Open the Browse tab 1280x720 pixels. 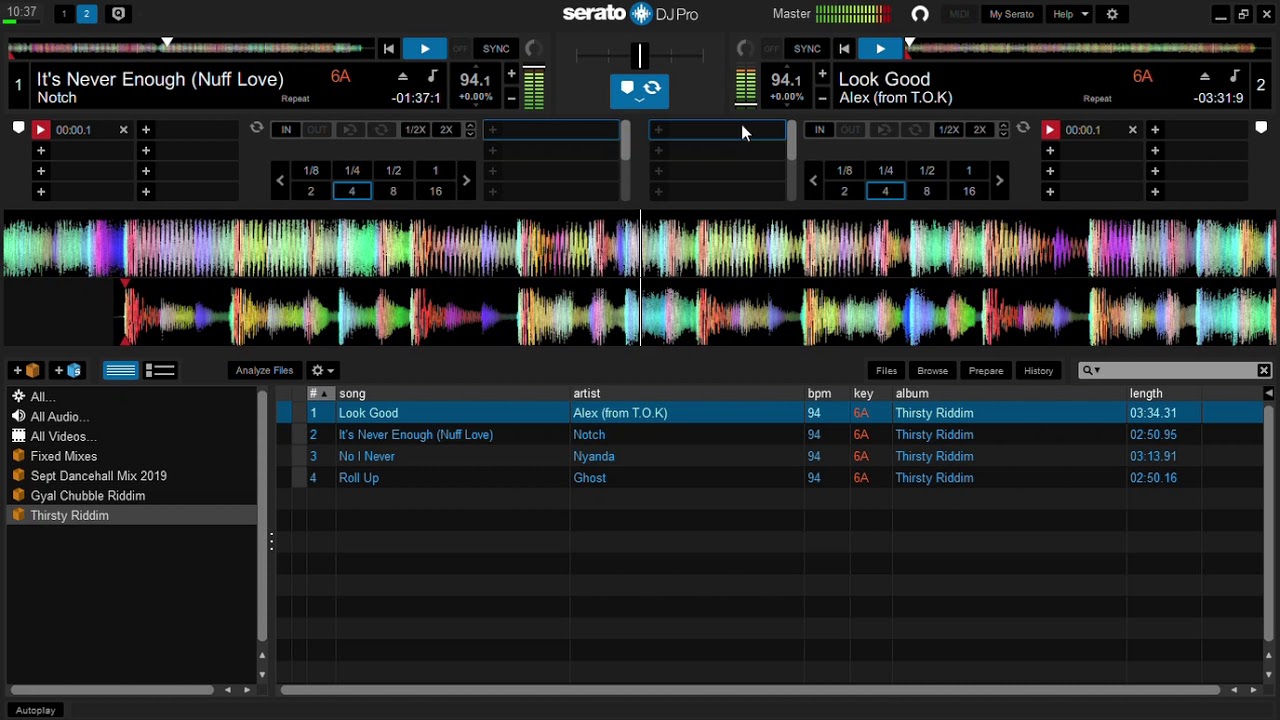[932, 371]
